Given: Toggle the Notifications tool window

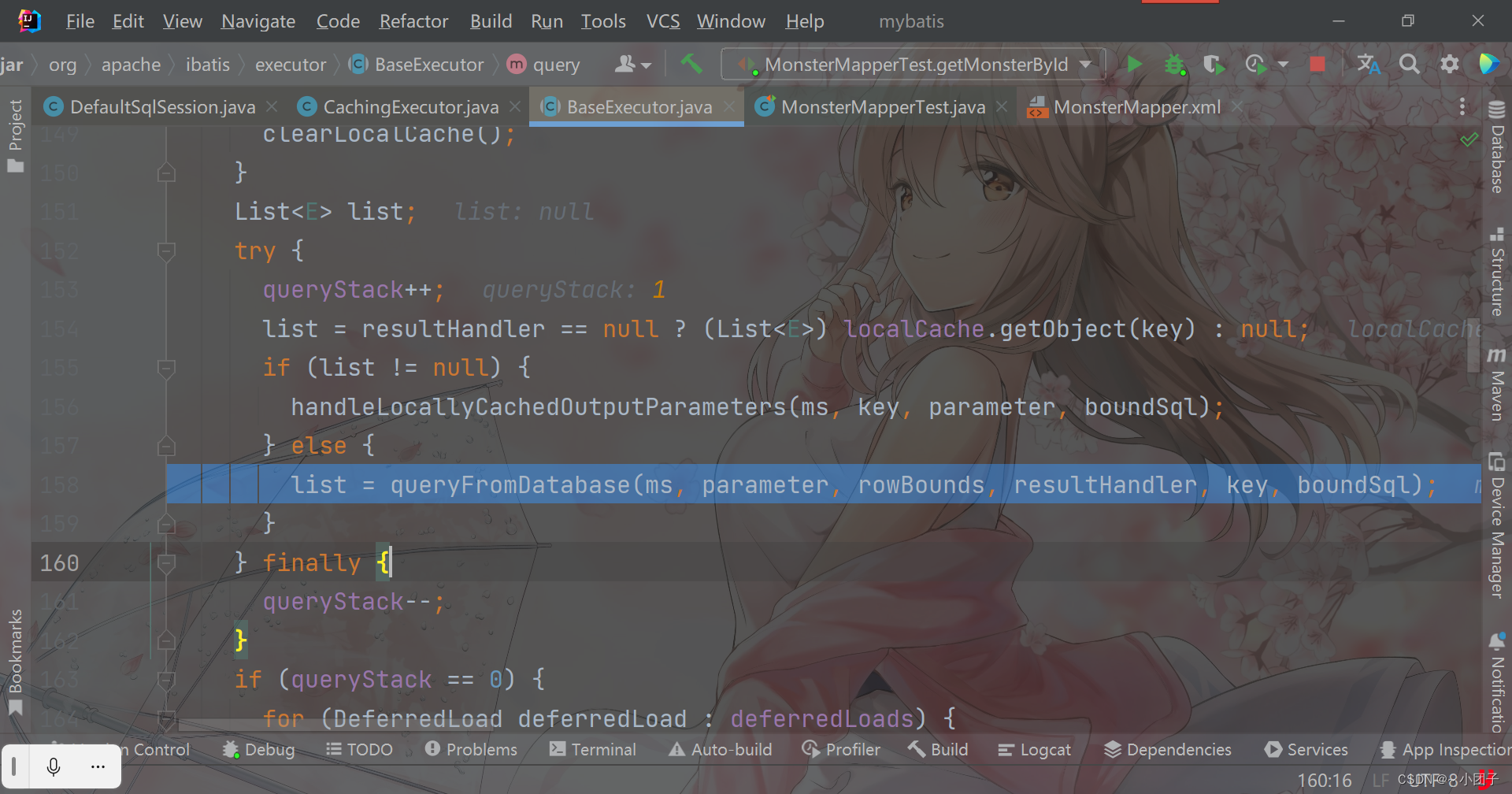Looking at the screenshot, I should (1496, 682).
